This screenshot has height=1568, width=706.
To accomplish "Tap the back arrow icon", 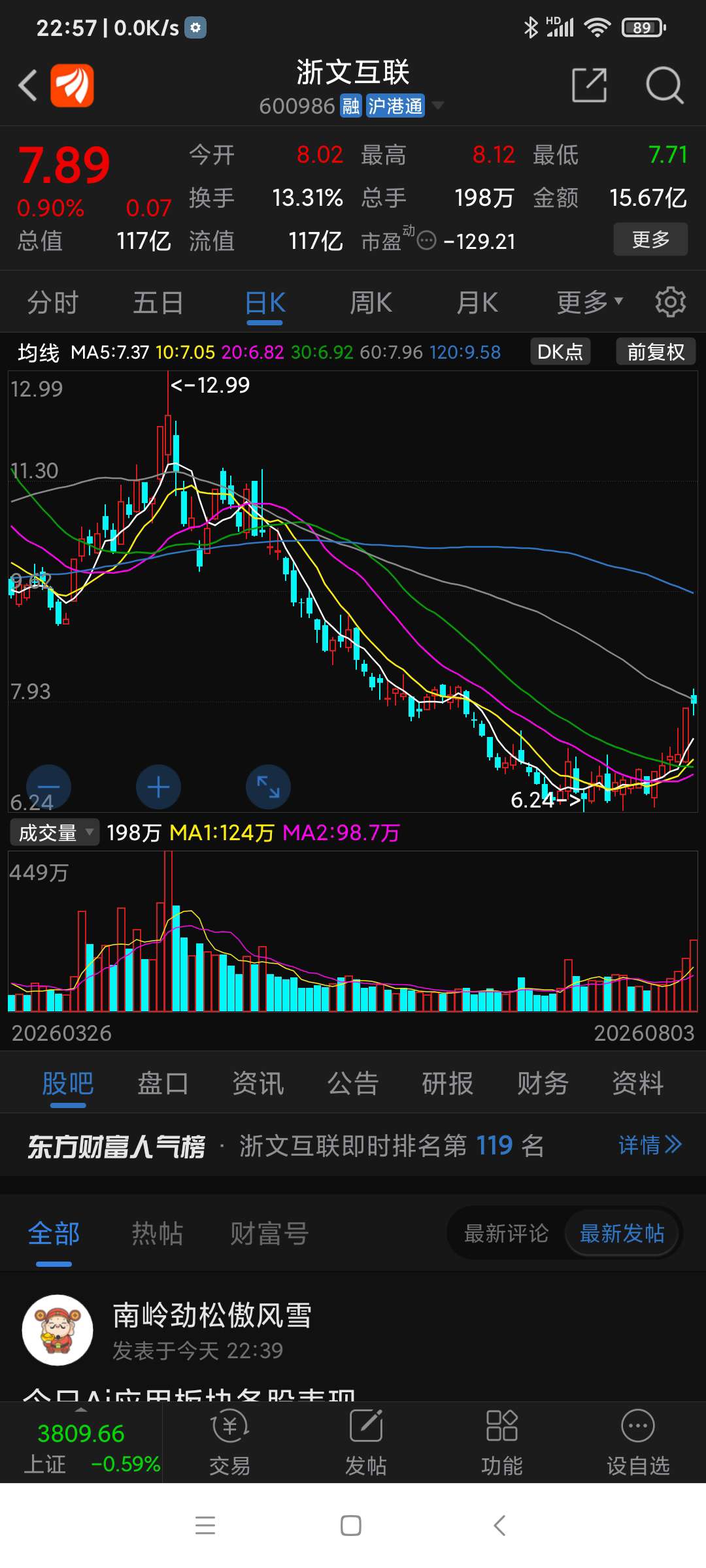I will tap(27, 86).
